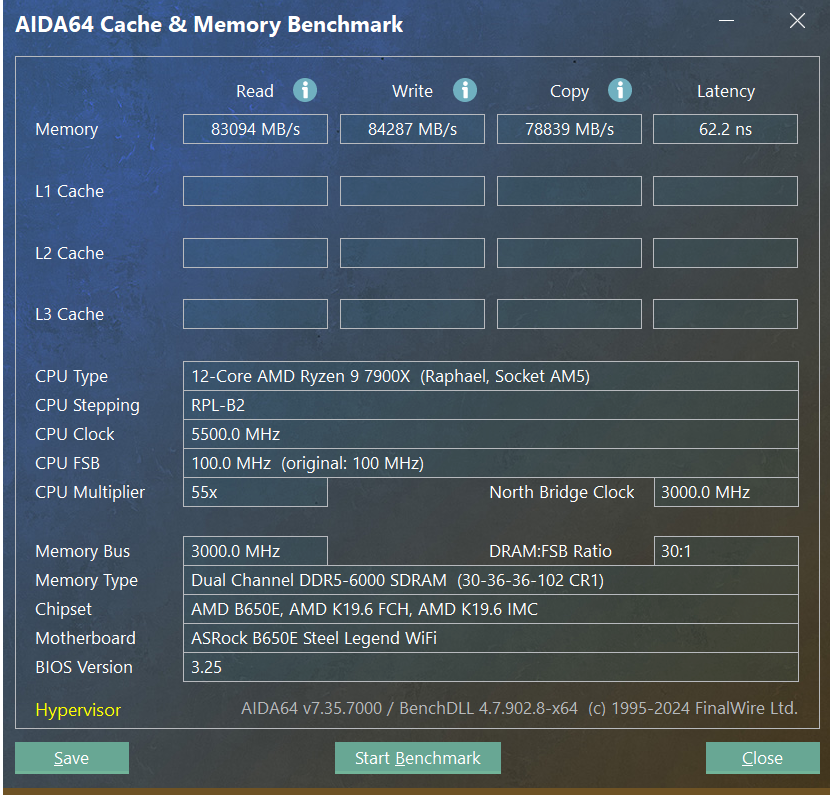Click the Memory Type DDR5-6000 value
Viewport: 830px width, 795px height.
(x=491, y=581)
